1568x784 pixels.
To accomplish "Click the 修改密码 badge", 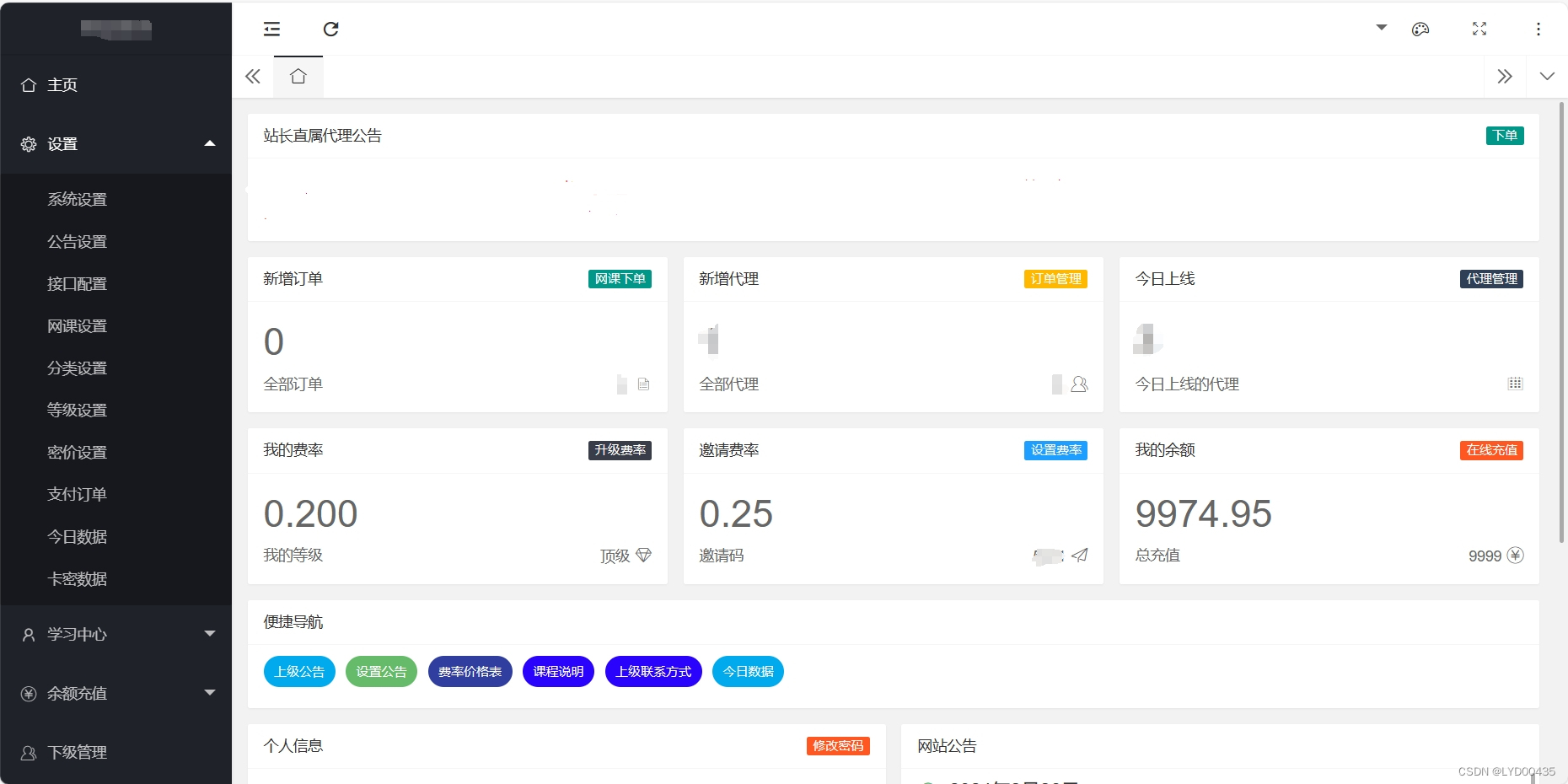I will 838,746.
